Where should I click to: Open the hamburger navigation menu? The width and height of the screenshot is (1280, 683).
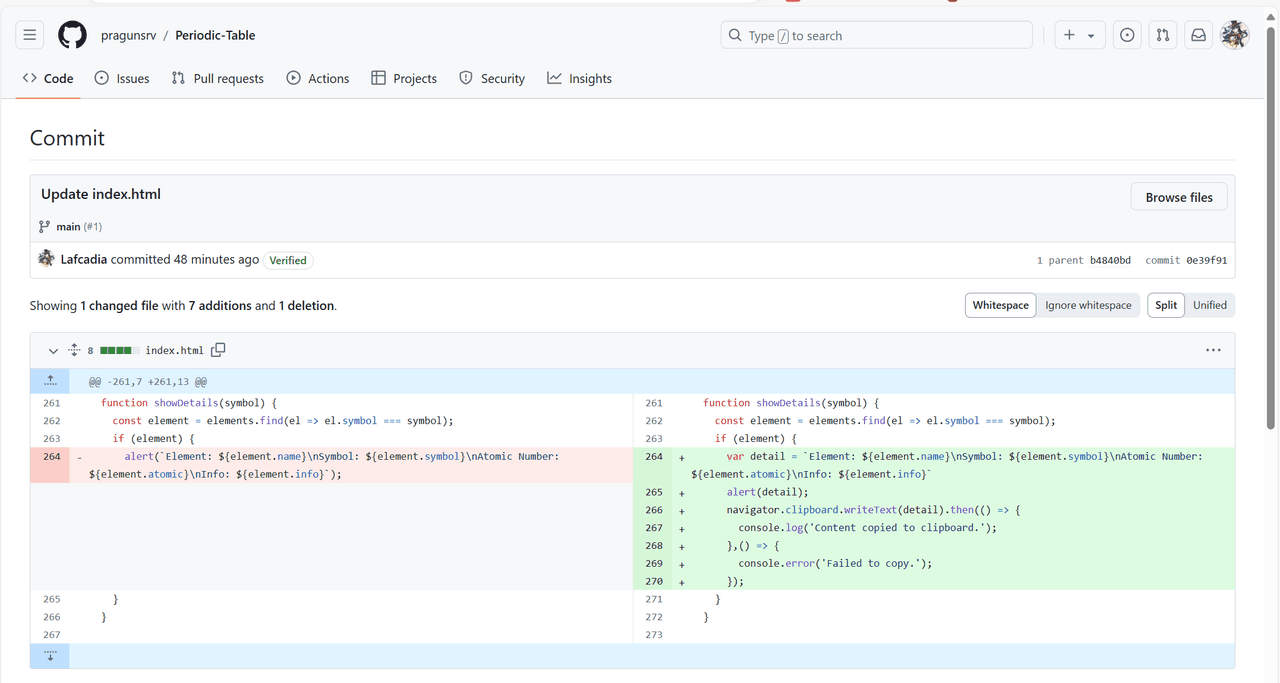pyautogui.click(x=30, y=35)
